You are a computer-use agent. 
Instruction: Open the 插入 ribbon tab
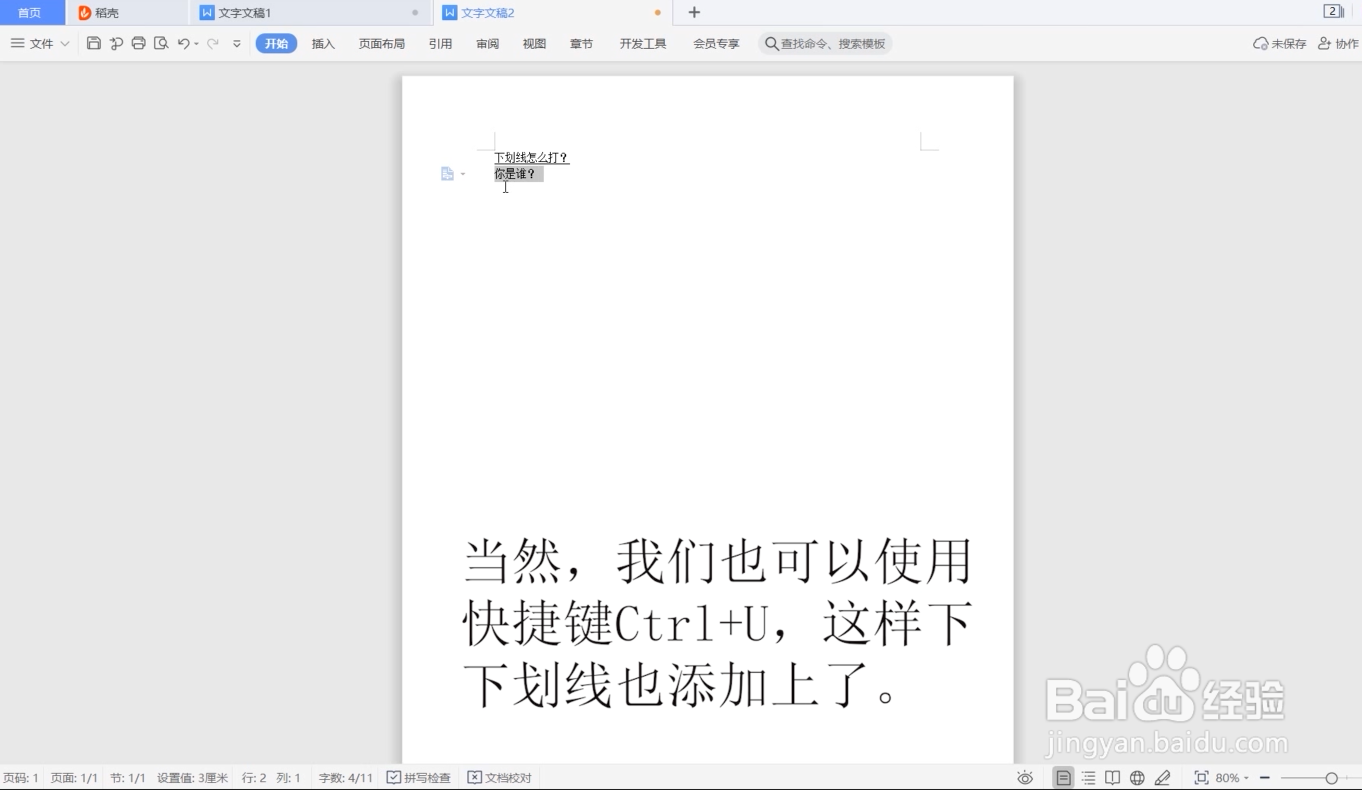click(x=322, y=43)
